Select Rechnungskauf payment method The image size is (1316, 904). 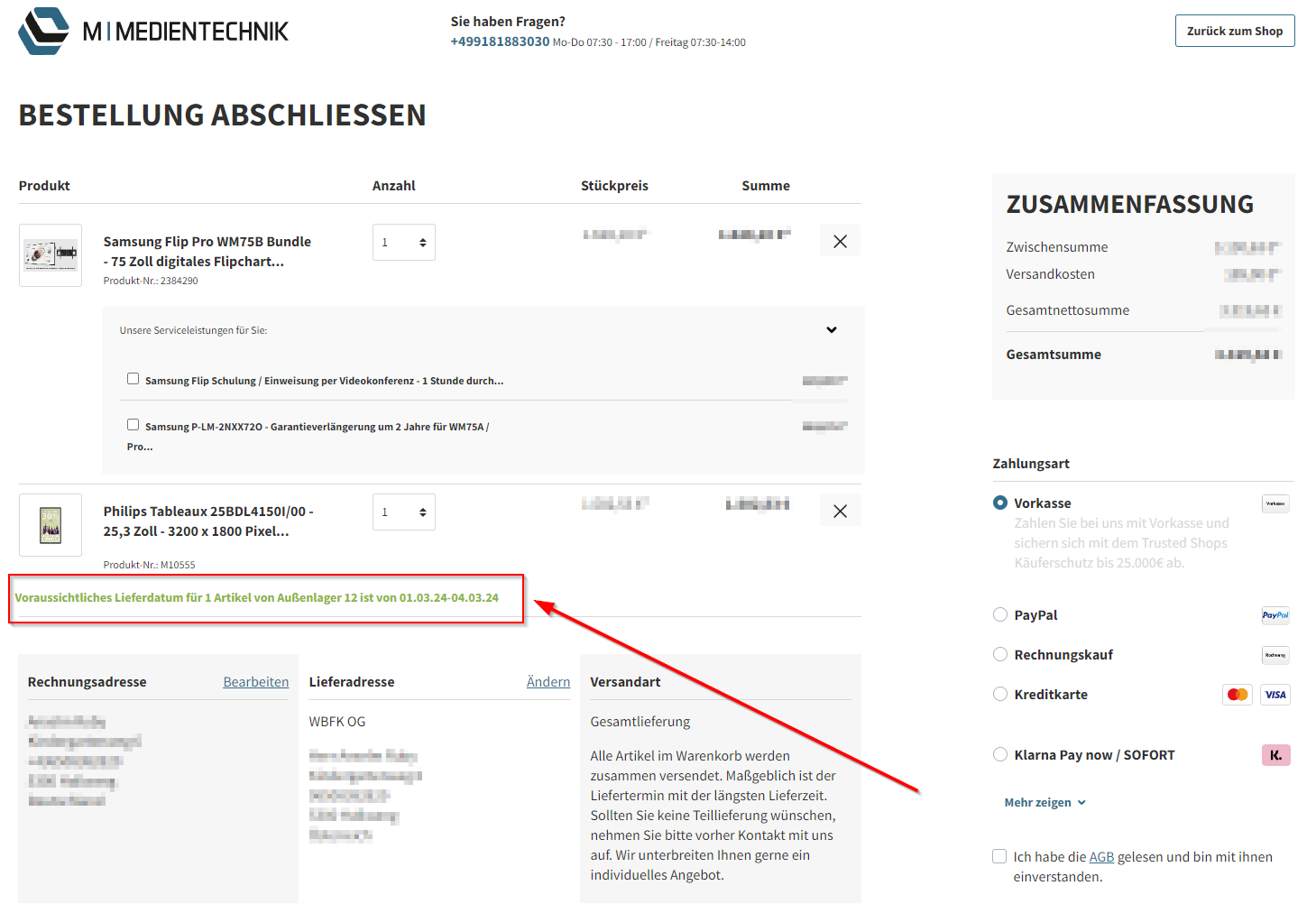click(1000, 654)
